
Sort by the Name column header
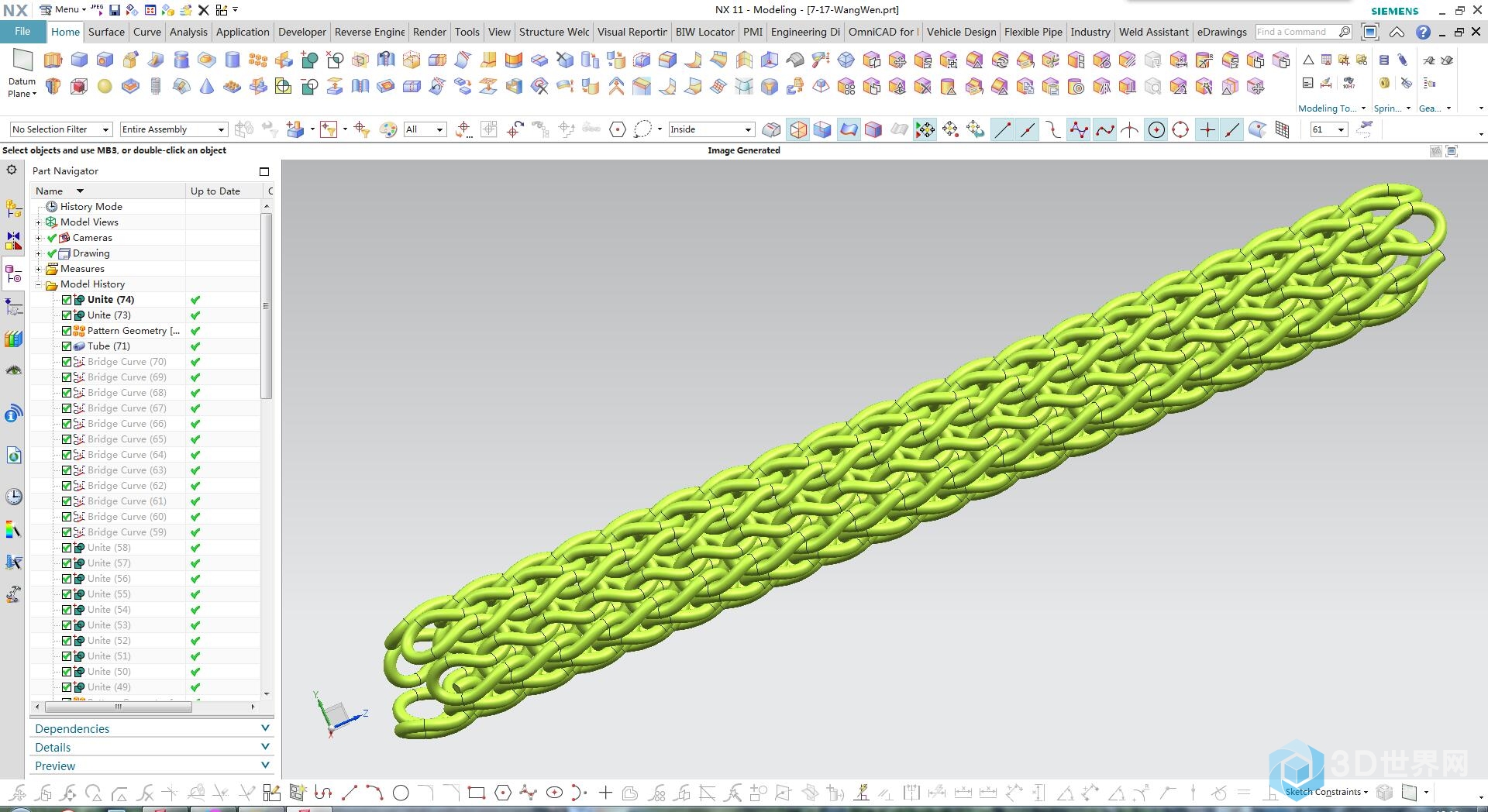click(x=107, y=191)
